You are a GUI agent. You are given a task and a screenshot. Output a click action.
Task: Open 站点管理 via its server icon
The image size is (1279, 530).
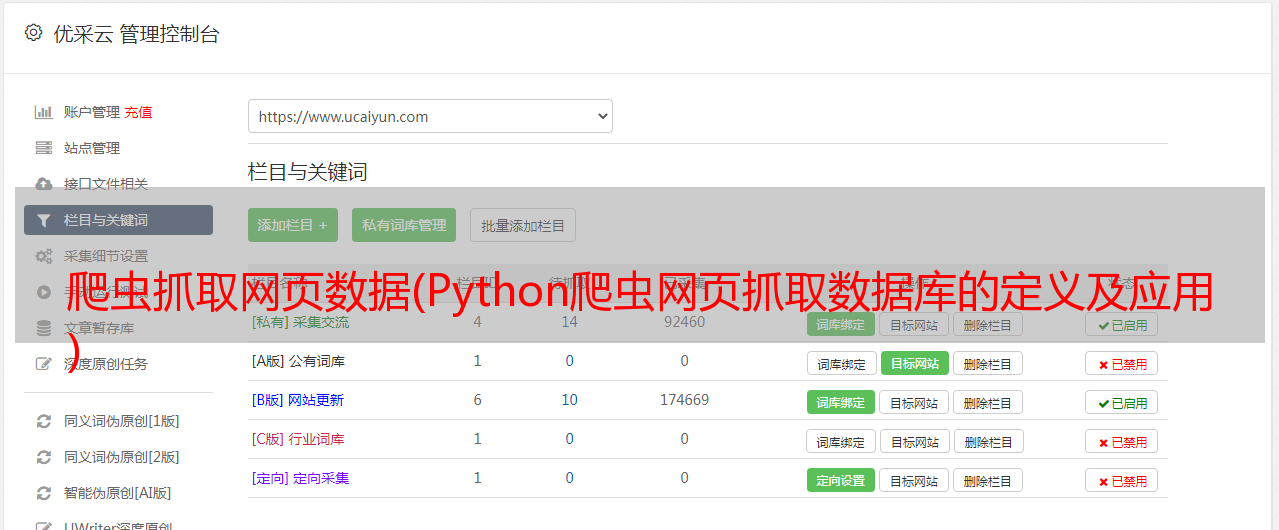pos(43,148)
